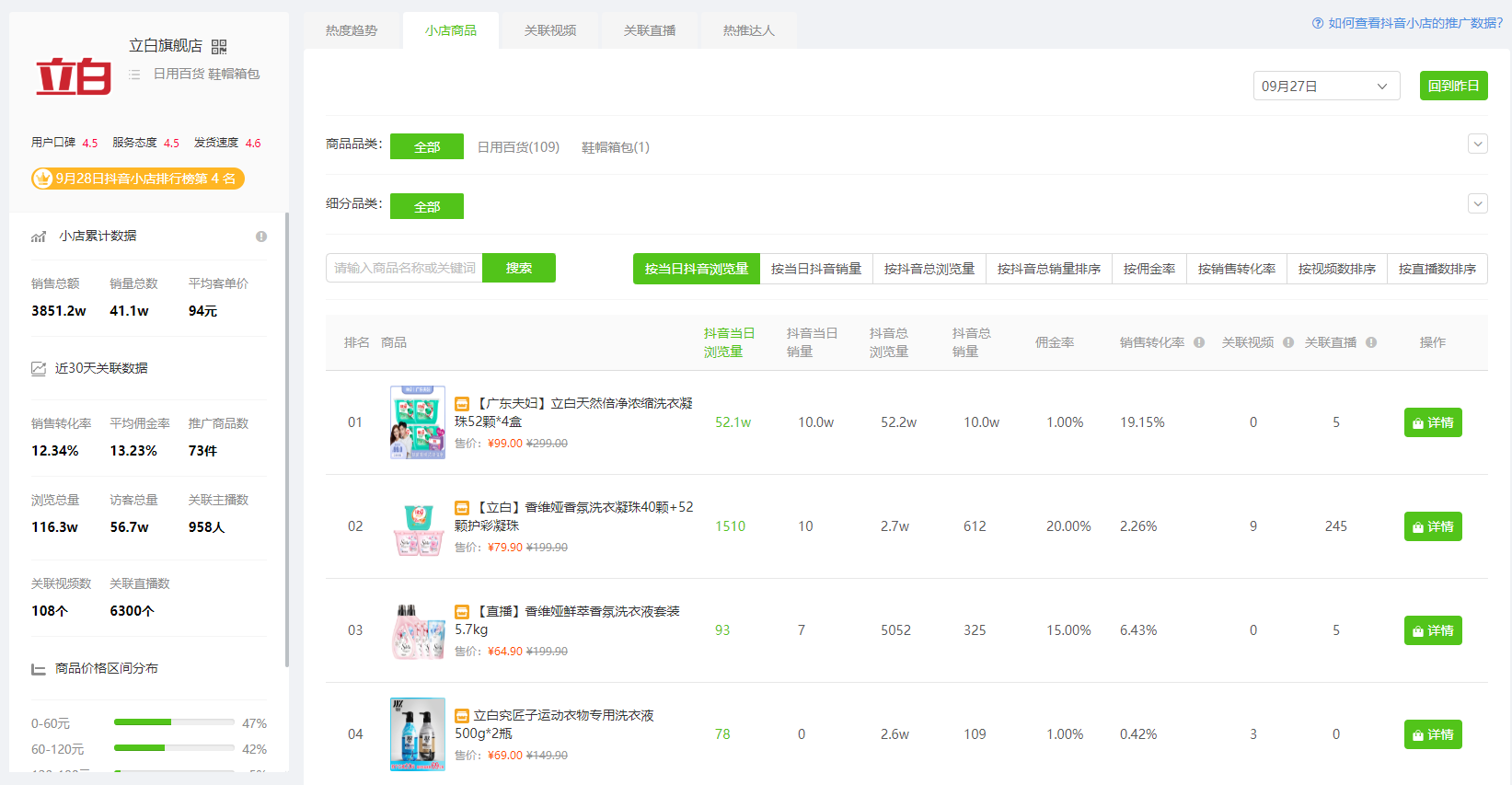Open thumbnail of 立白究匠子运动衣物洗衣液 product
Viewport: 1512px width, 785px height.
click(418, 734)
